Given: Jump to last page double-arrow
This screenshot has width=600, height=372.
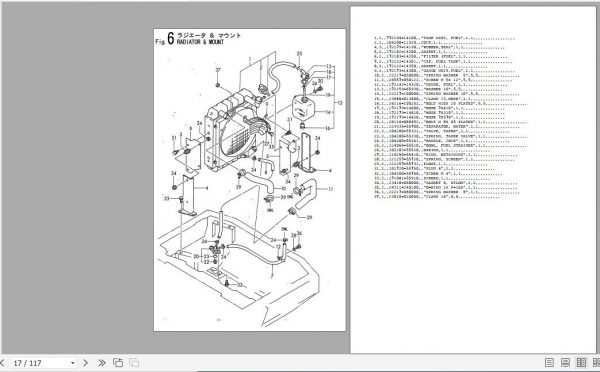Looking at the screenshot, I should tap(101, 362).
